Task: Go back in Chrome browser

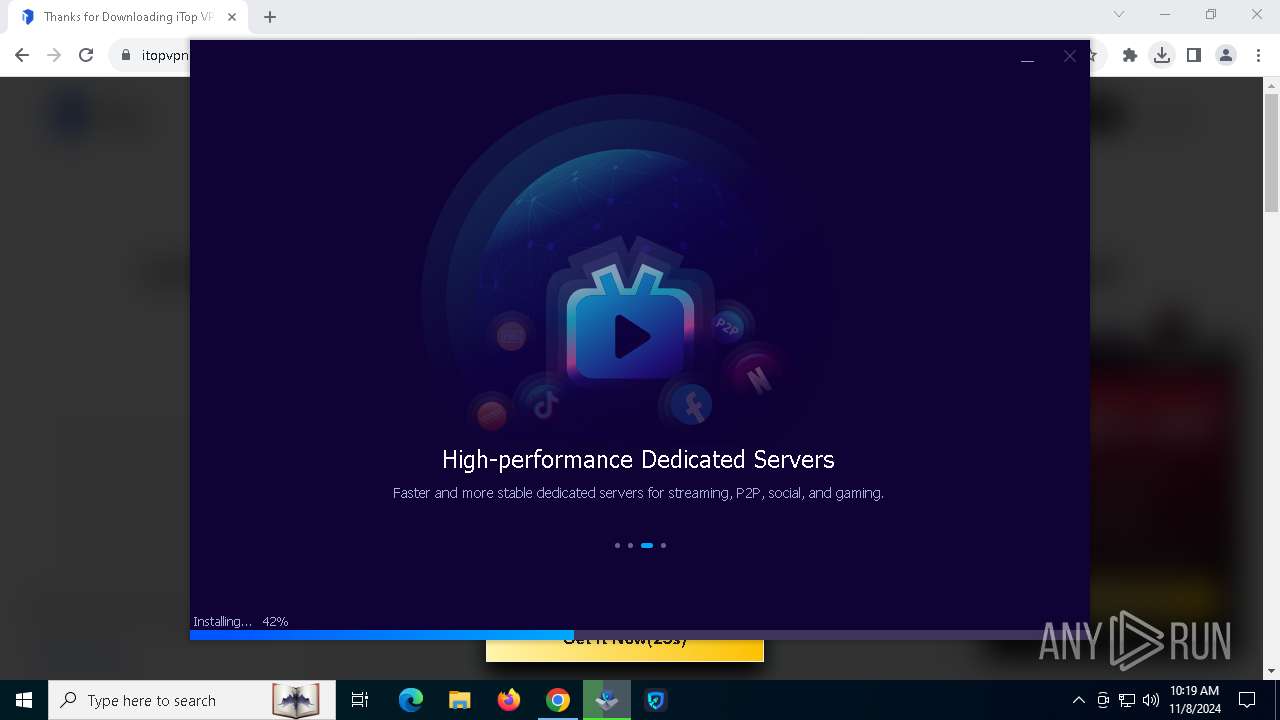Action: 22,55
